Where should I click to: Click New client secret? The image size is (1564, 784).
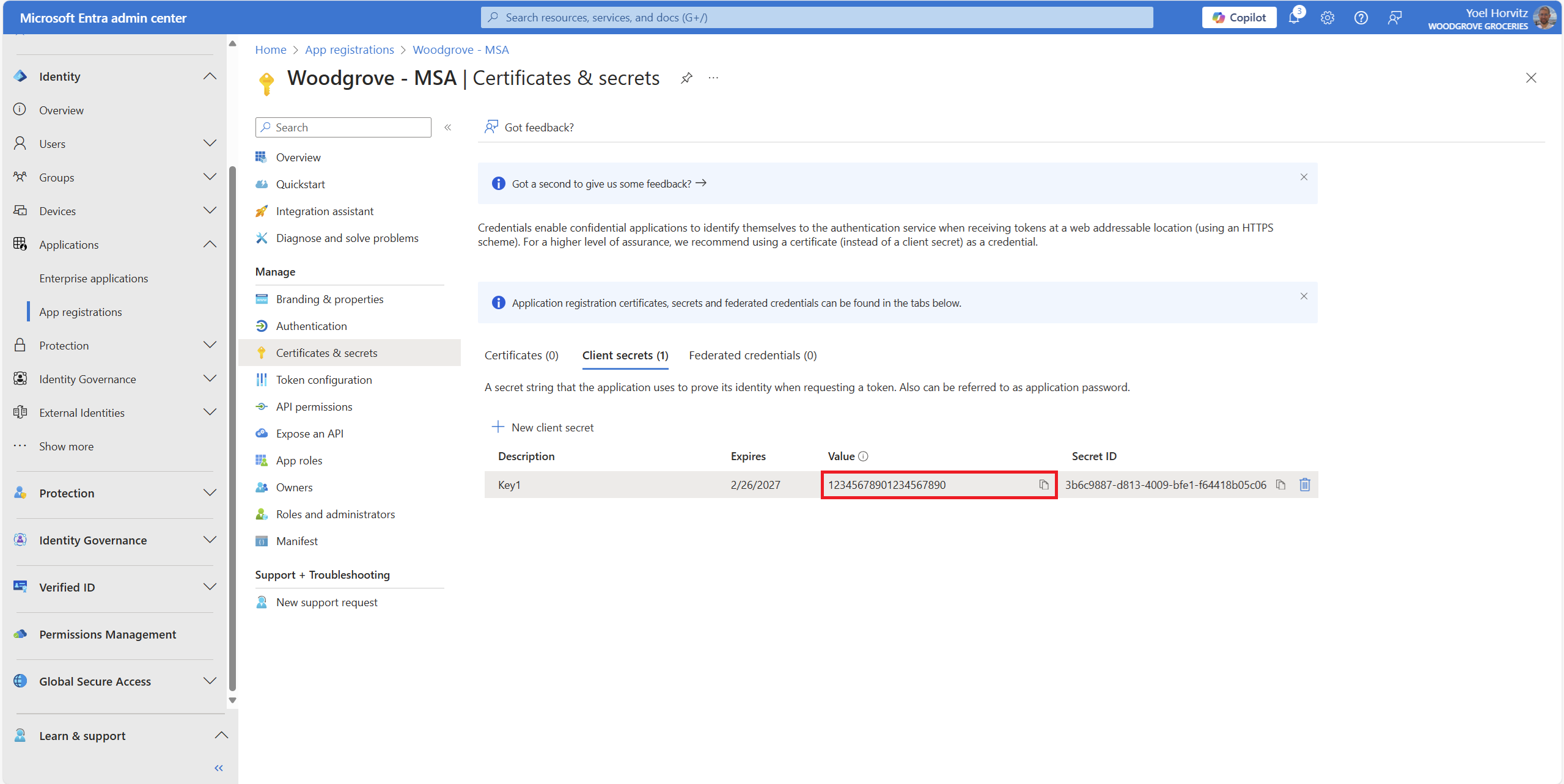coord(543,428)
